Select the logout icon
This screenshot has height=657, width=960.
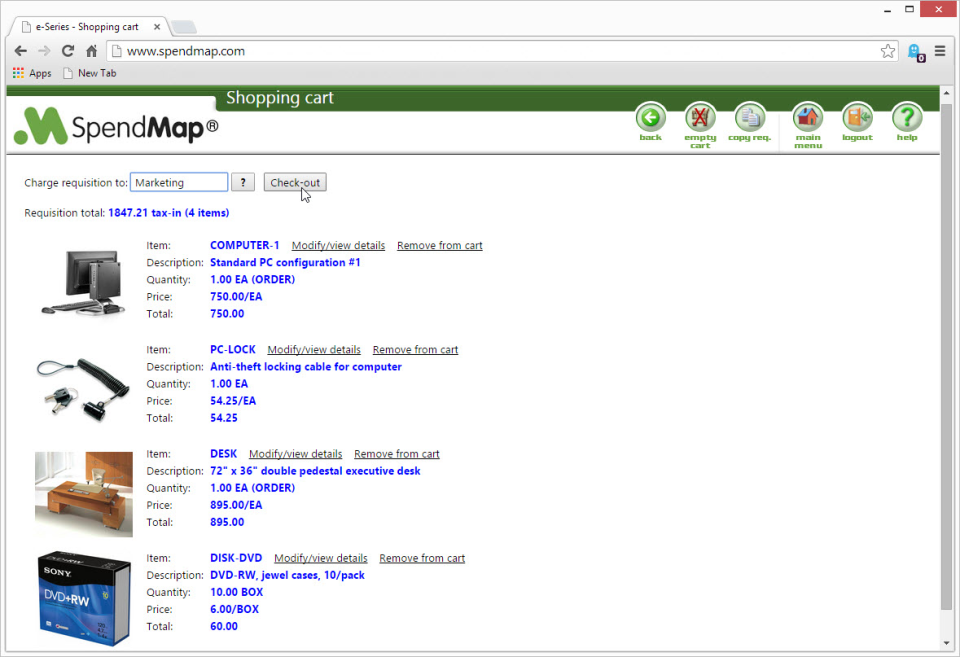point(857,118)
